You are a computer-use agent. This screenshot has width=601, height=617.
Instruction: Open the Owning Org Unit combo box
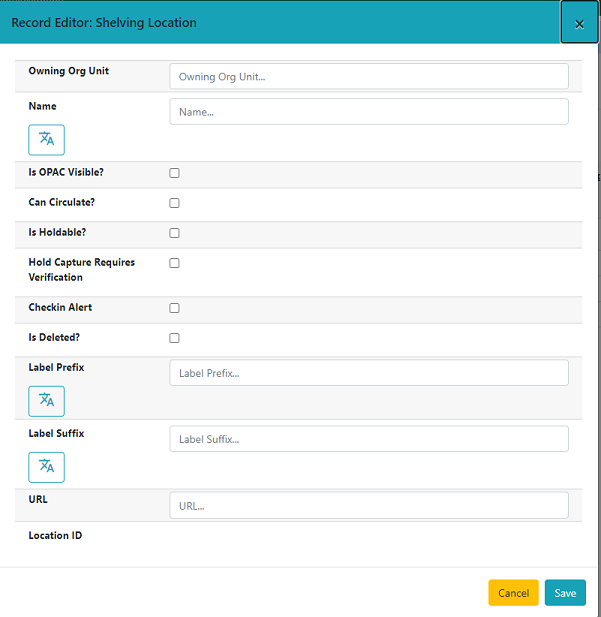click(x=368, y=76)
